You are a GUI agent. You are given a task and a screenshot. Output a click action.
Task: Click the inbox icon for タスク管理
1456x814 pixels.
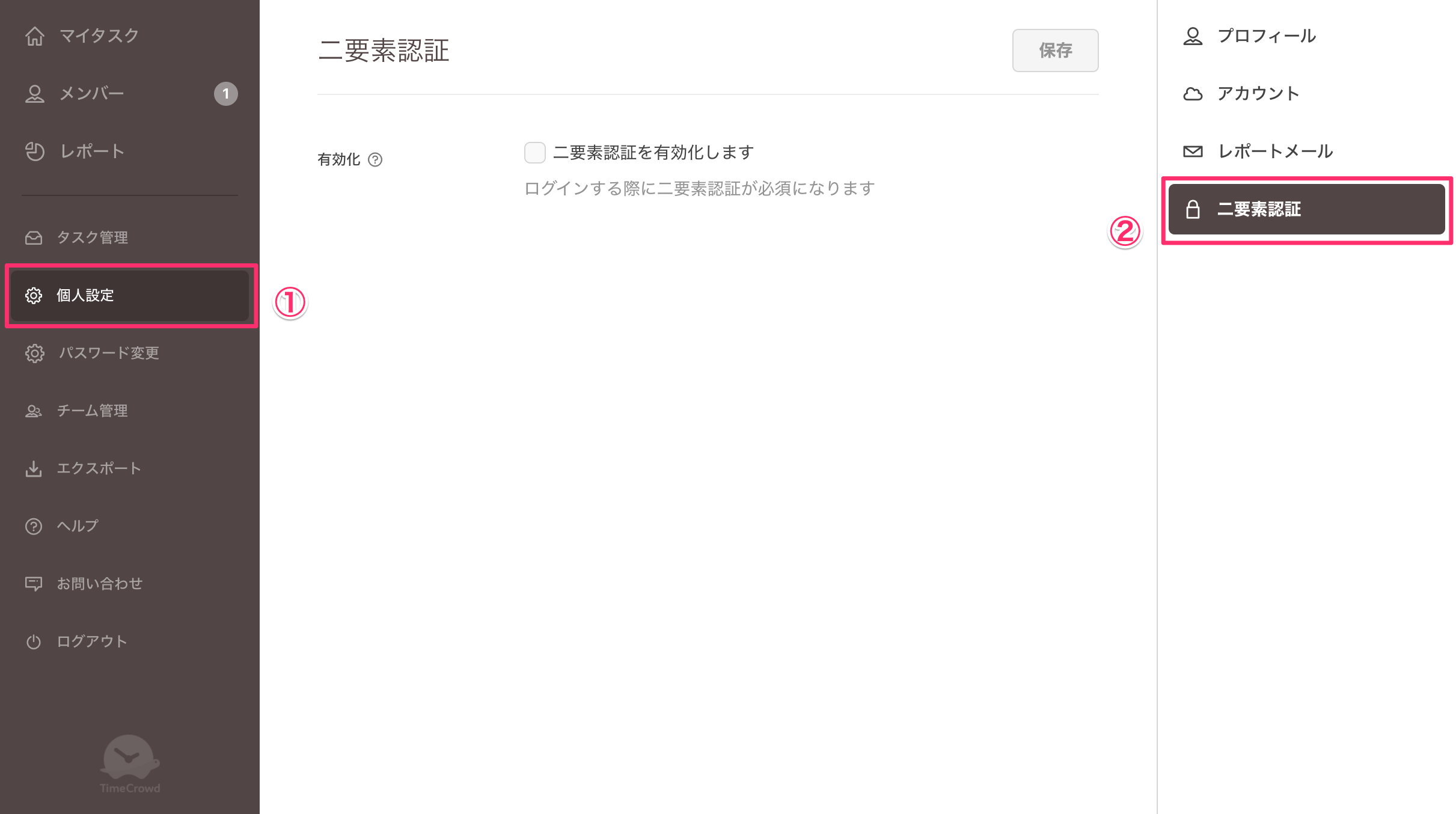click(34, 238)
